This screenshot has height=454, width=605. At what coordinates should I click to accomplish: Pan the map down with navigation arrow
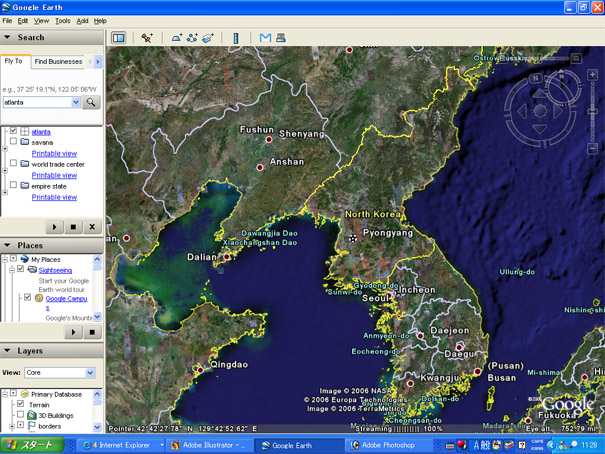pyautogui.click(x=540, y=129)
